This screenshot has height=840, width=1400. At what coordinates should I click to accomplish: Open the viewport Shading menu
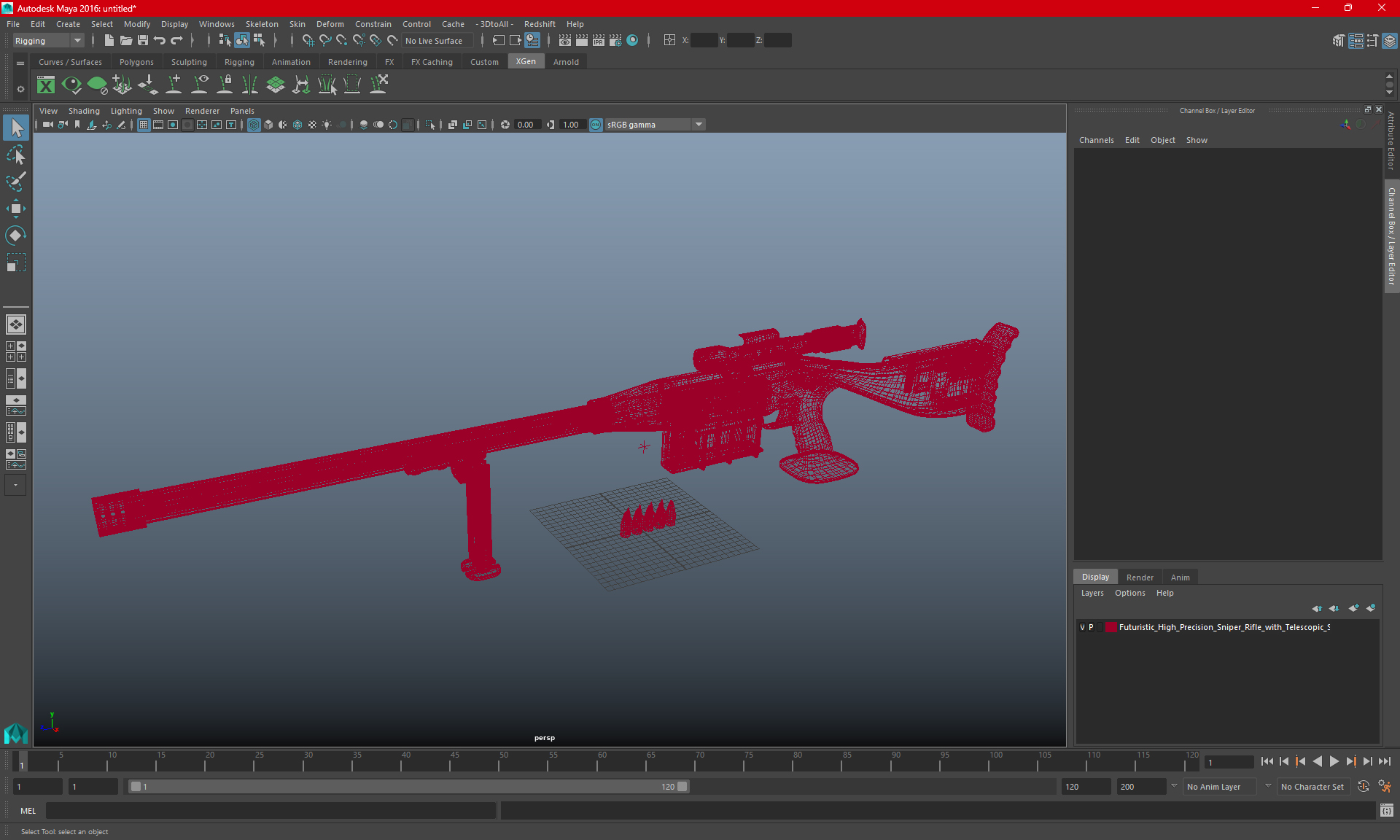pyautogui.click(x=84, y=111)
